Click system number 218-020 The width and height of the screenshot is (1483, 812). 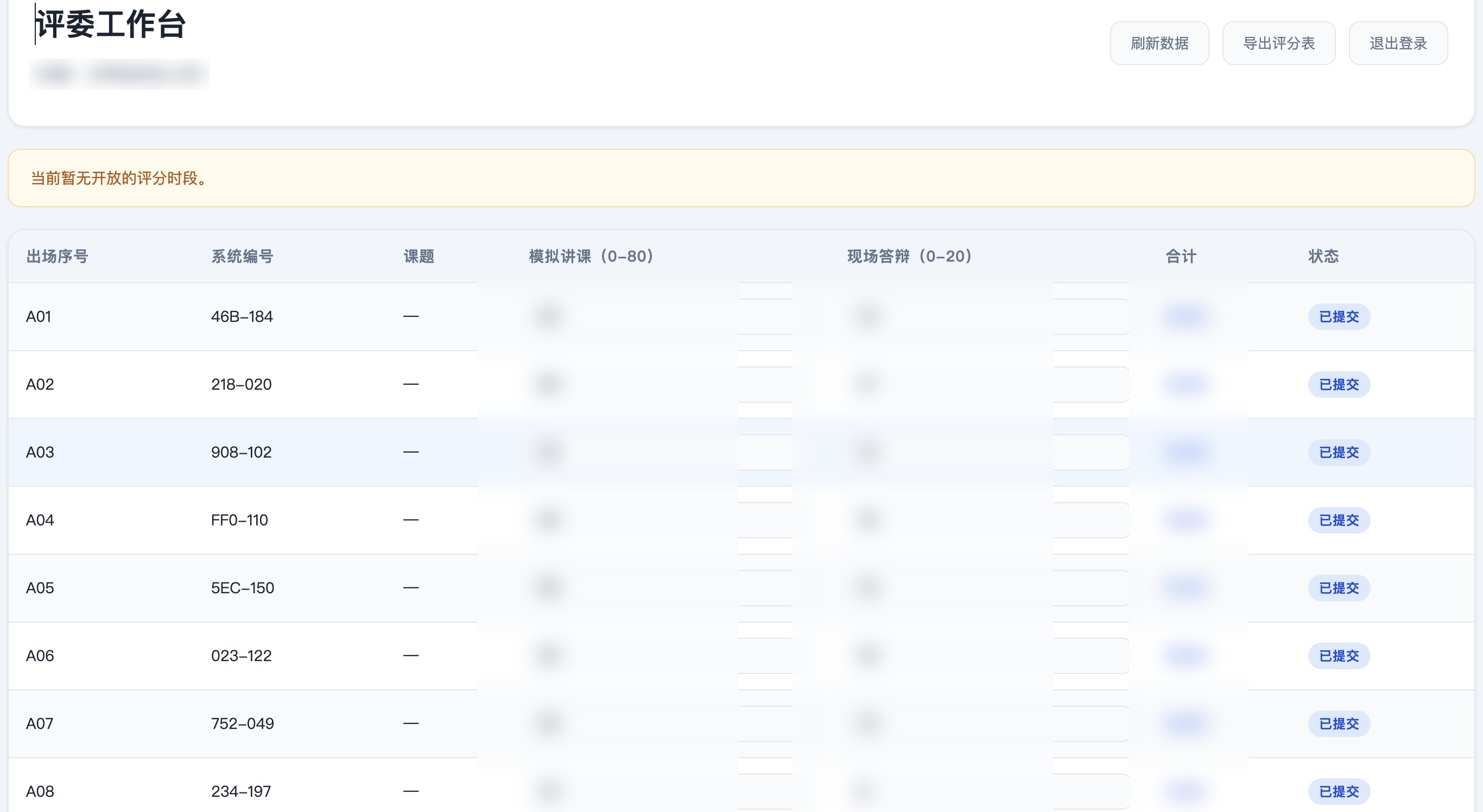(241, 384)
